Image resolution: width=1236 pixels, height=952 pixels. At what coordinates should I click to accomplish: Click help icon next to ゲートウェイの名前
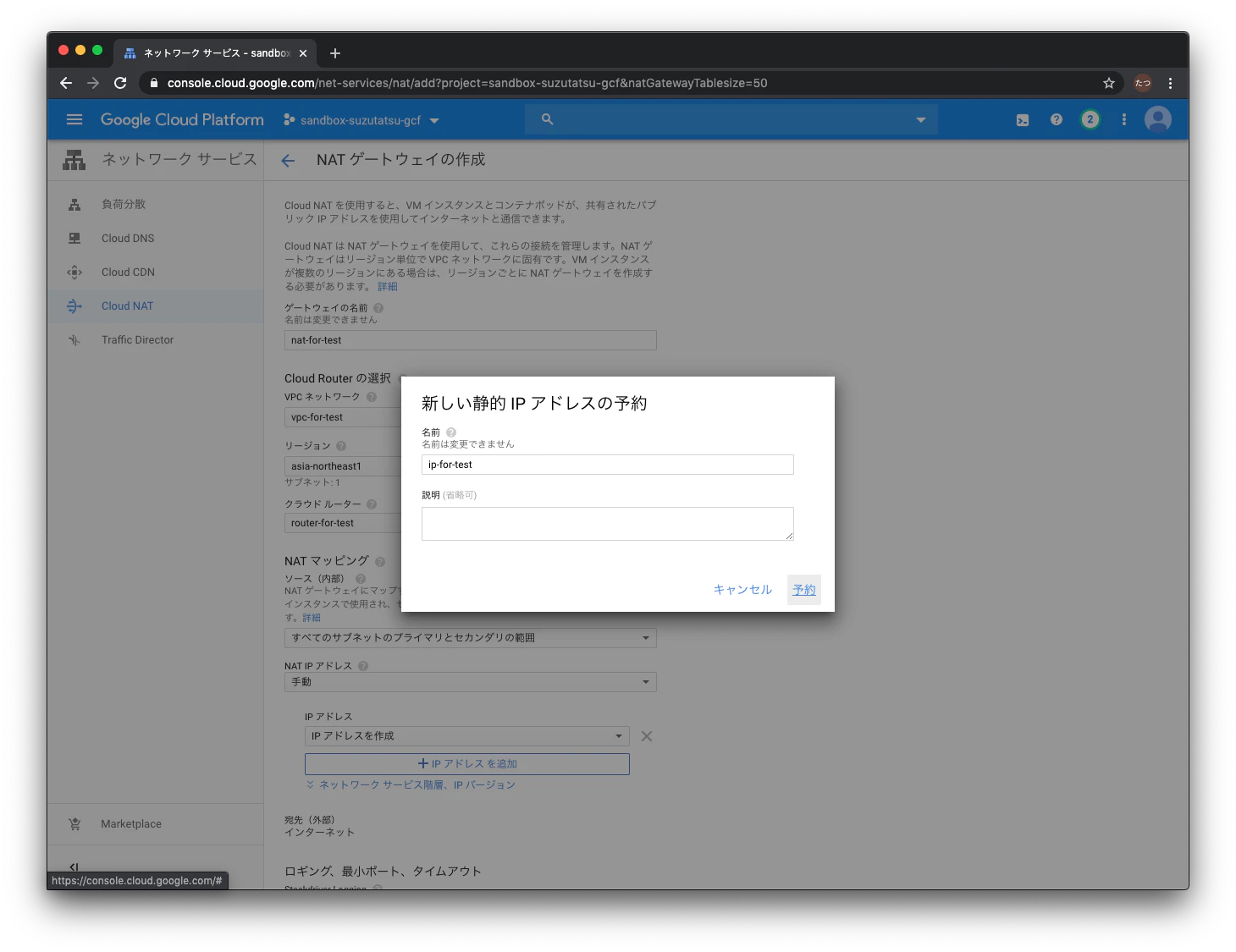point(378,308)
